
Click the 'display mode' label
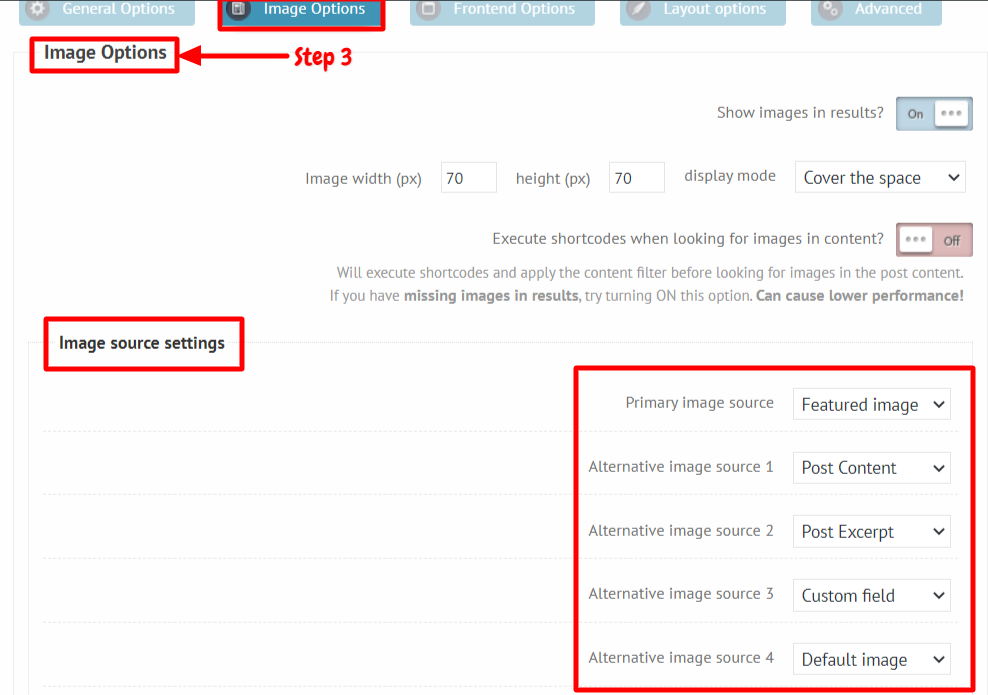tap(730, 176)
